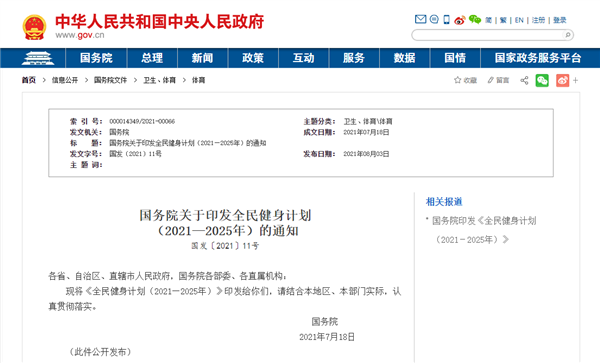Click the search magnifier icon
The height and width of the screenshot is (363, 600).
click(x=567, y=35)
